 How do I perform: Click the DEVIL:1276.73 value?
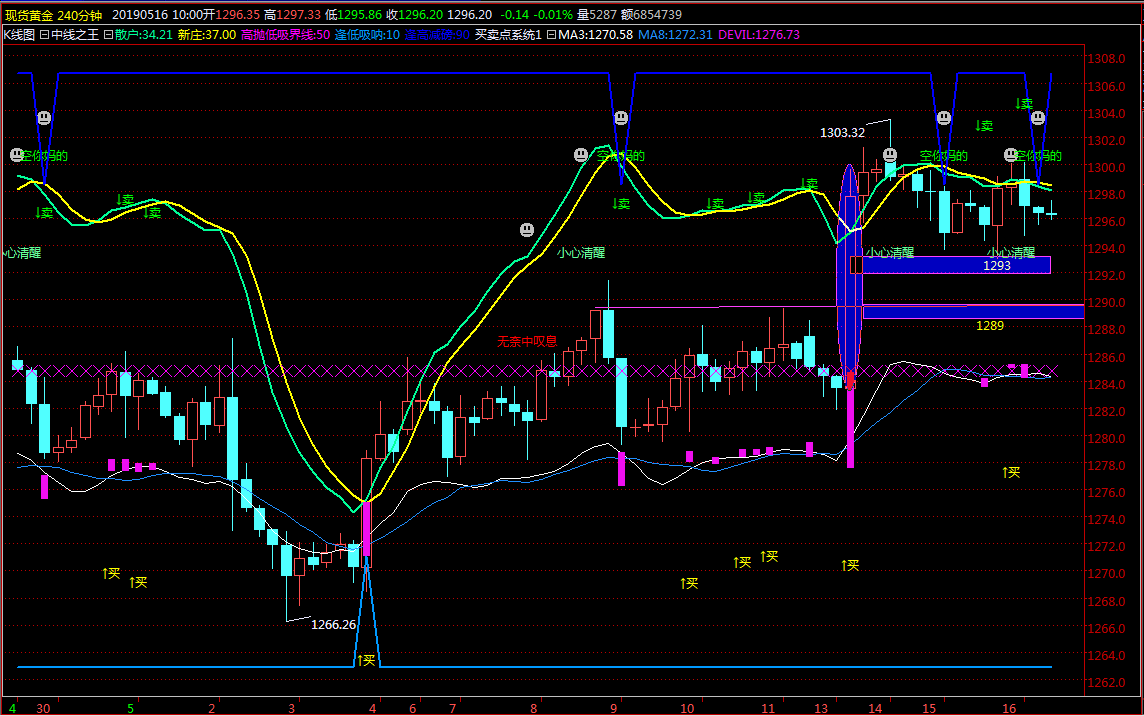pyautogui.click(x=759, y=34)
